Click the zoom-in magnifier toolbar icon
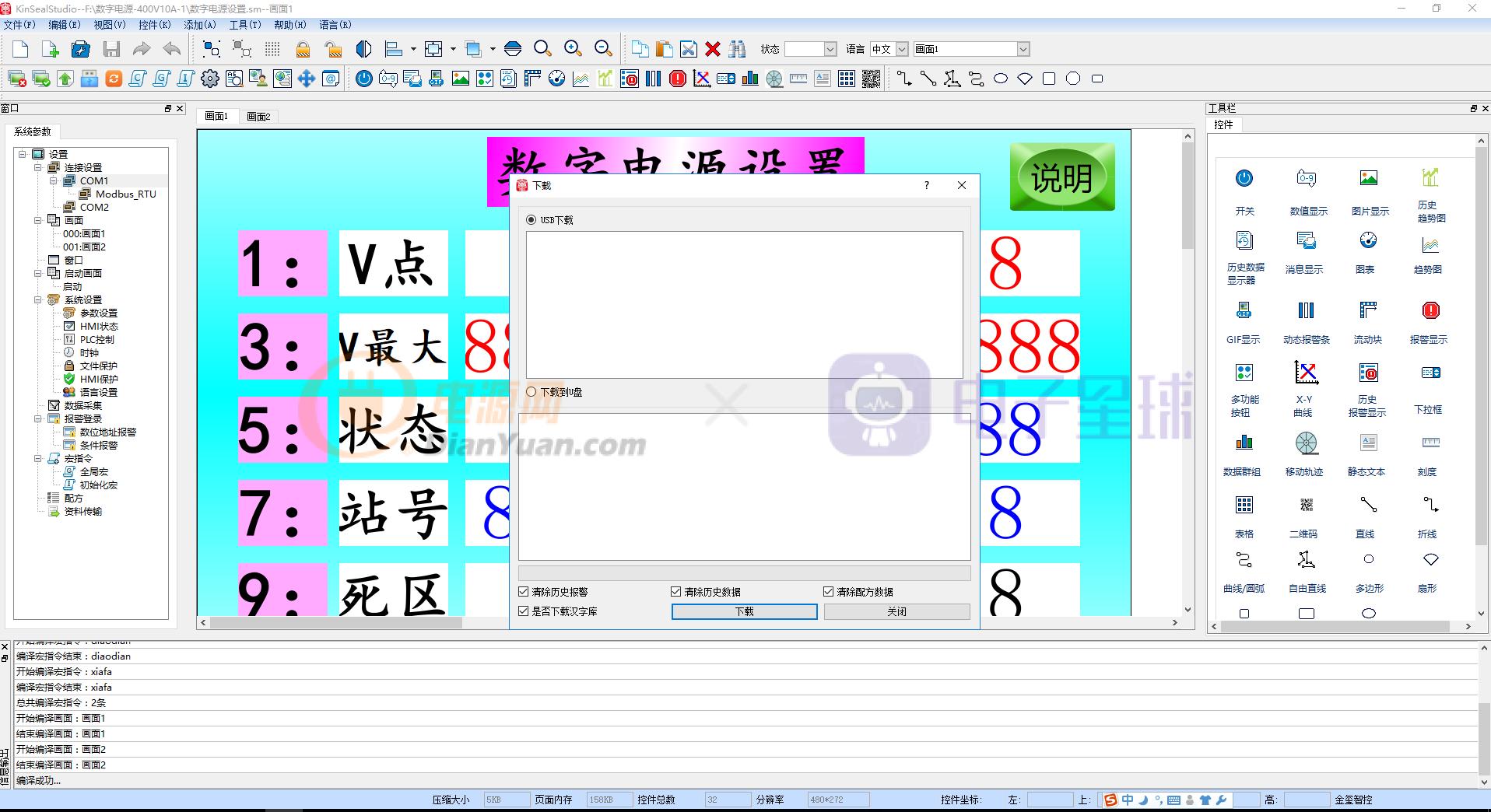Image resolution: width=1491 pixels, height=812 pixels. [574, 48]
